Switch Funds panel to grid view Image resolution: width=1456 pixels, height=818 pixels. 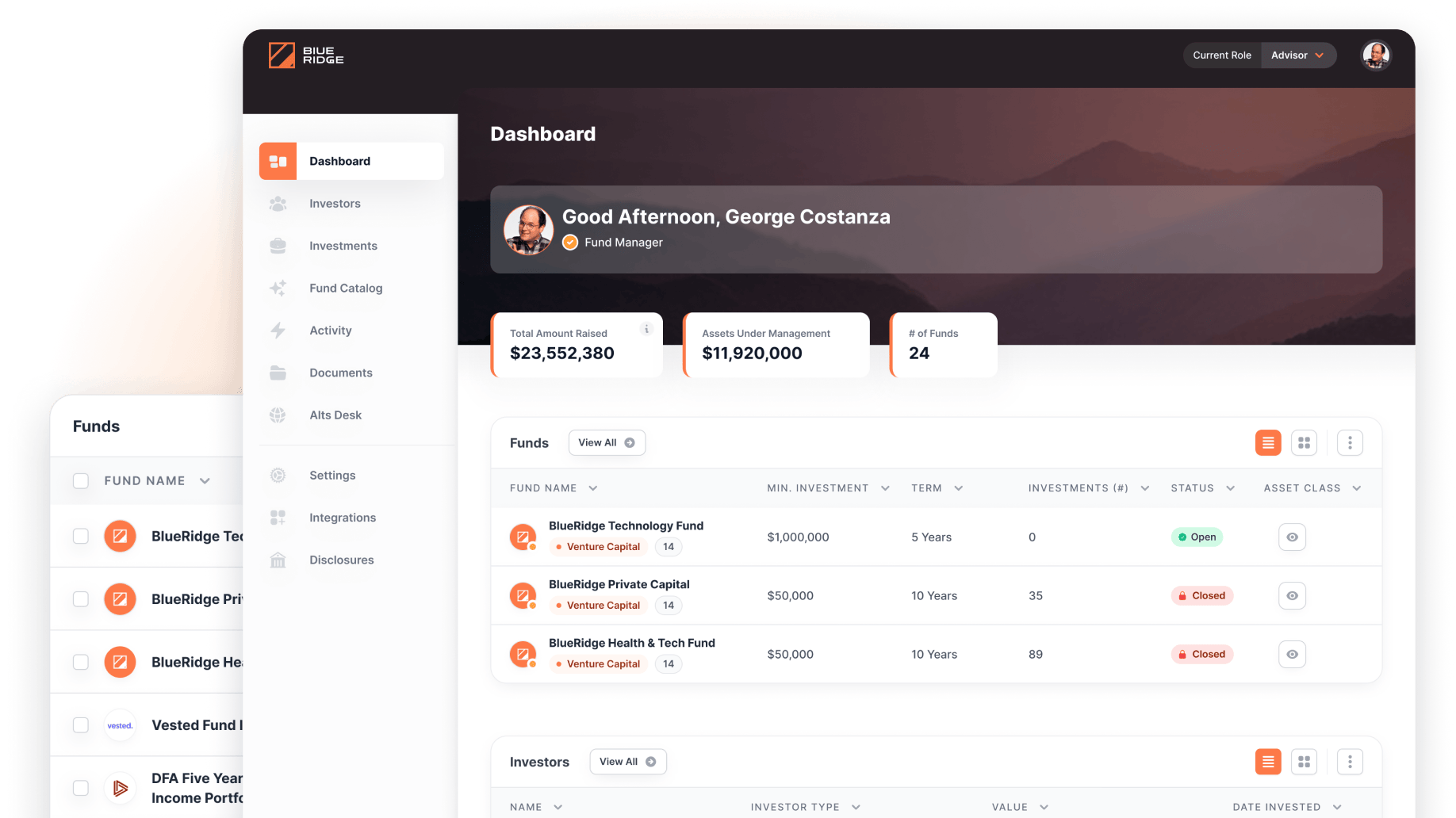click(x=1304, y=443)
